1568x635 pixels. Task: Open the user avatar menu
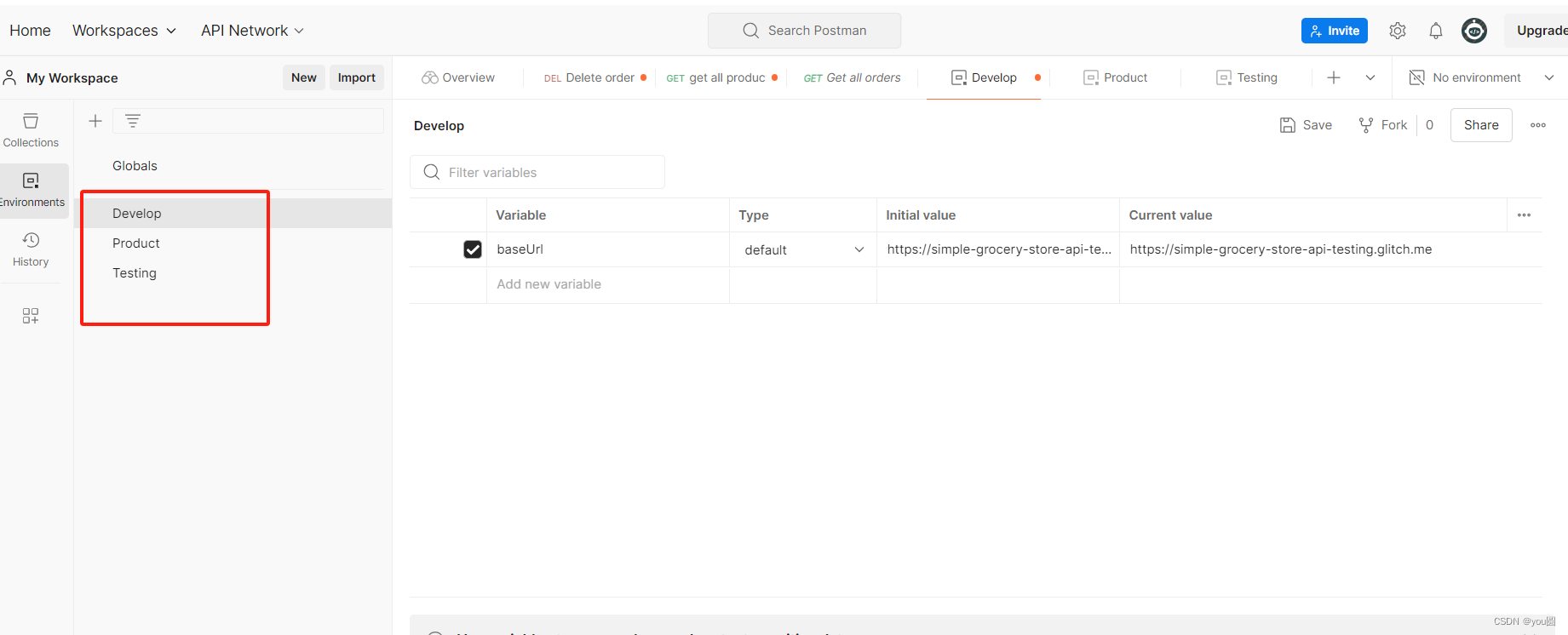coord(1474,31)
